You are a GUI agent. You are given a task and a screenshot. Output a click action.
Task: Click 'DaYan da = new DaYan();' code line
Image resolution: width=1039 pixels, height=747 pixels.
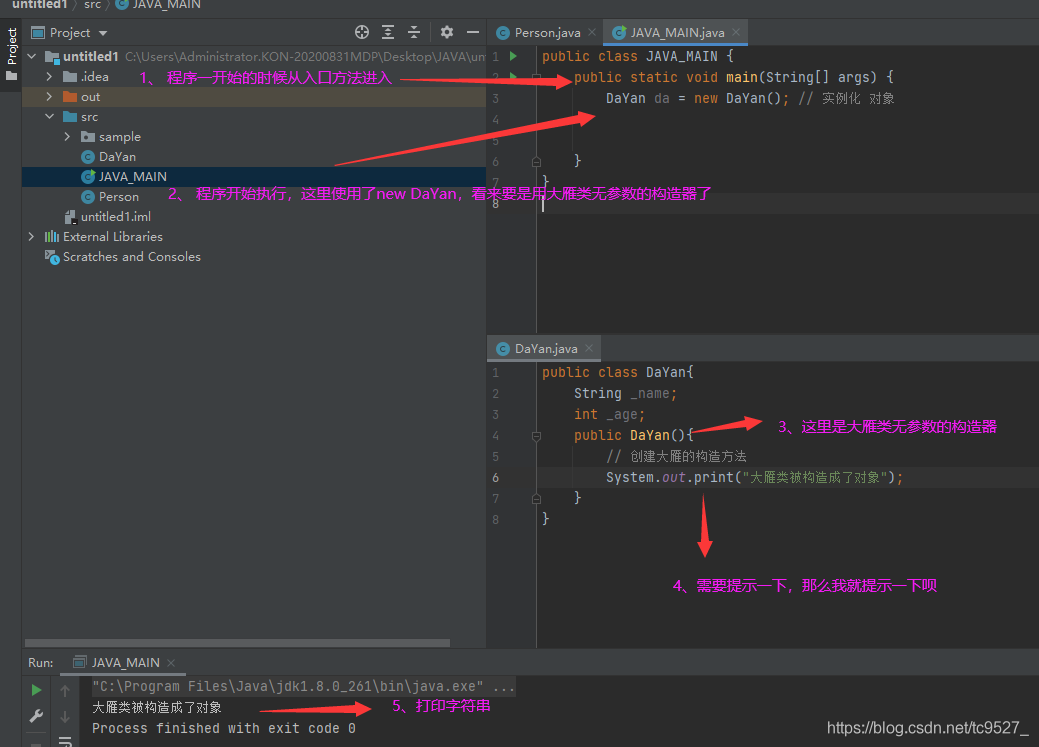697,98
